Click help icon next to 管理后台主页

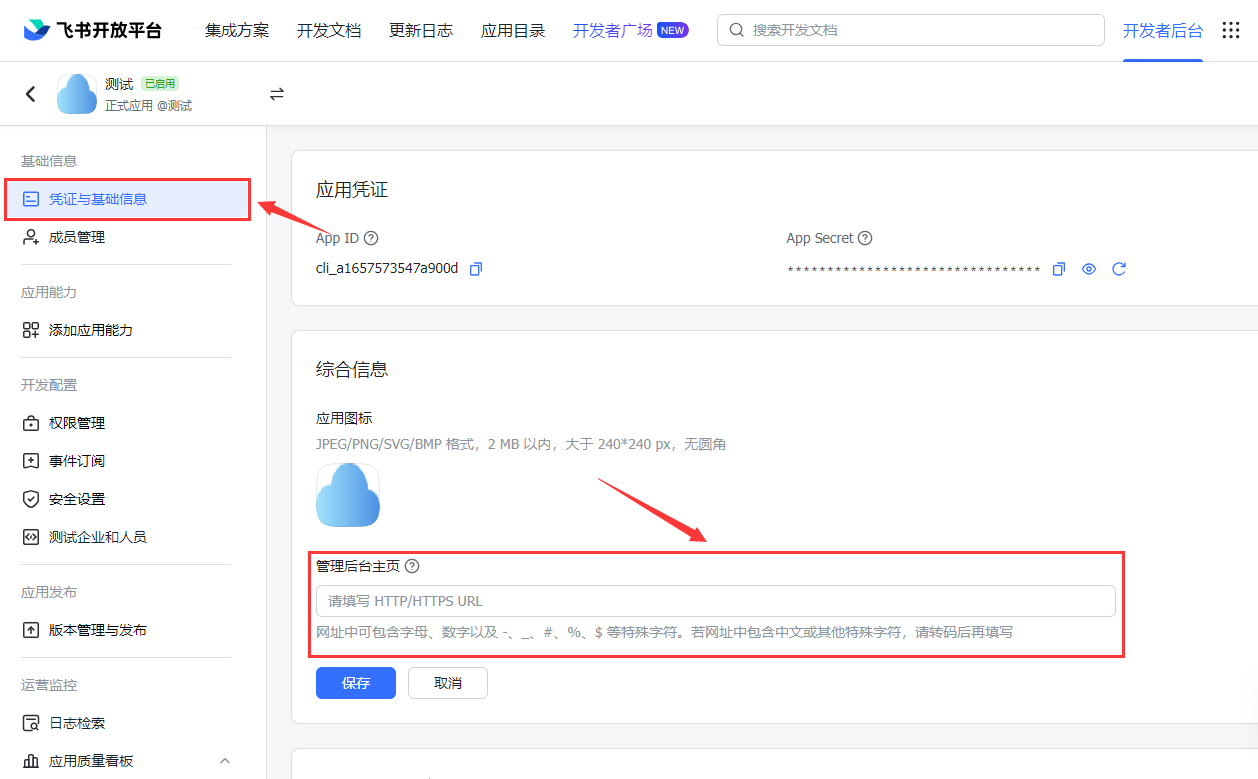pyautogui.click(x=412, y=566)
